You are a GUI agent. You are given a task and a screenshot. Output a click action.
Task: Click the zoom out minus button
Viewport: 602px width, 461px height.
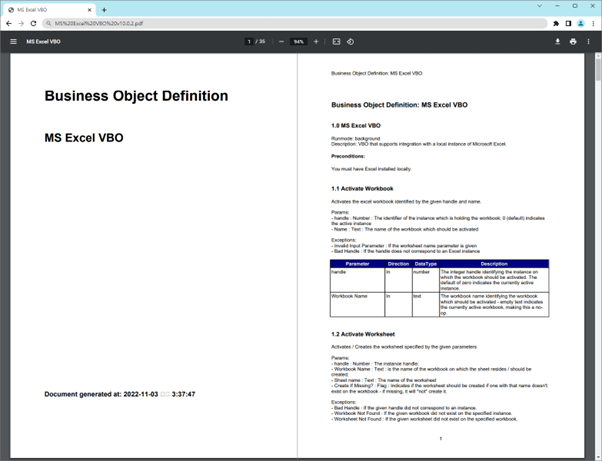click(281, 41)
